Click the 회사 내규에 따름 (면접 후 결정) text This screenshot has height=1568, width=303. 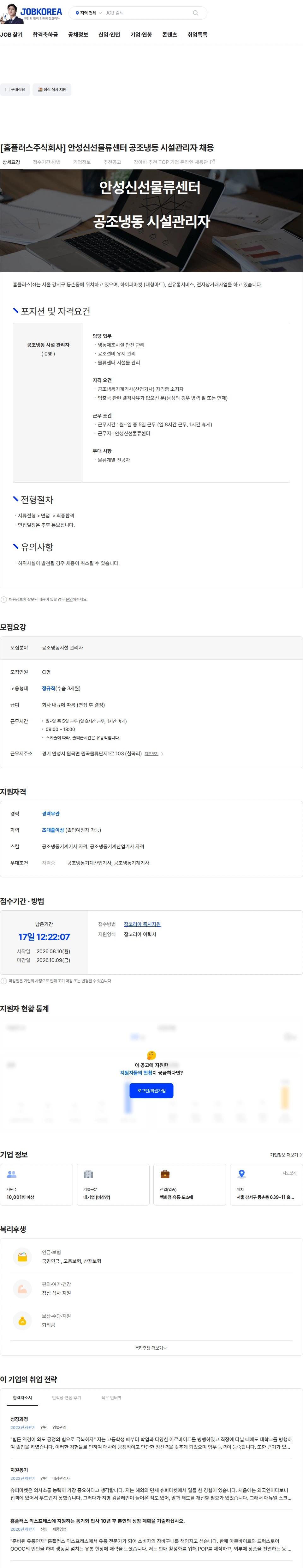pyautogui.click(x=73, y=705)
